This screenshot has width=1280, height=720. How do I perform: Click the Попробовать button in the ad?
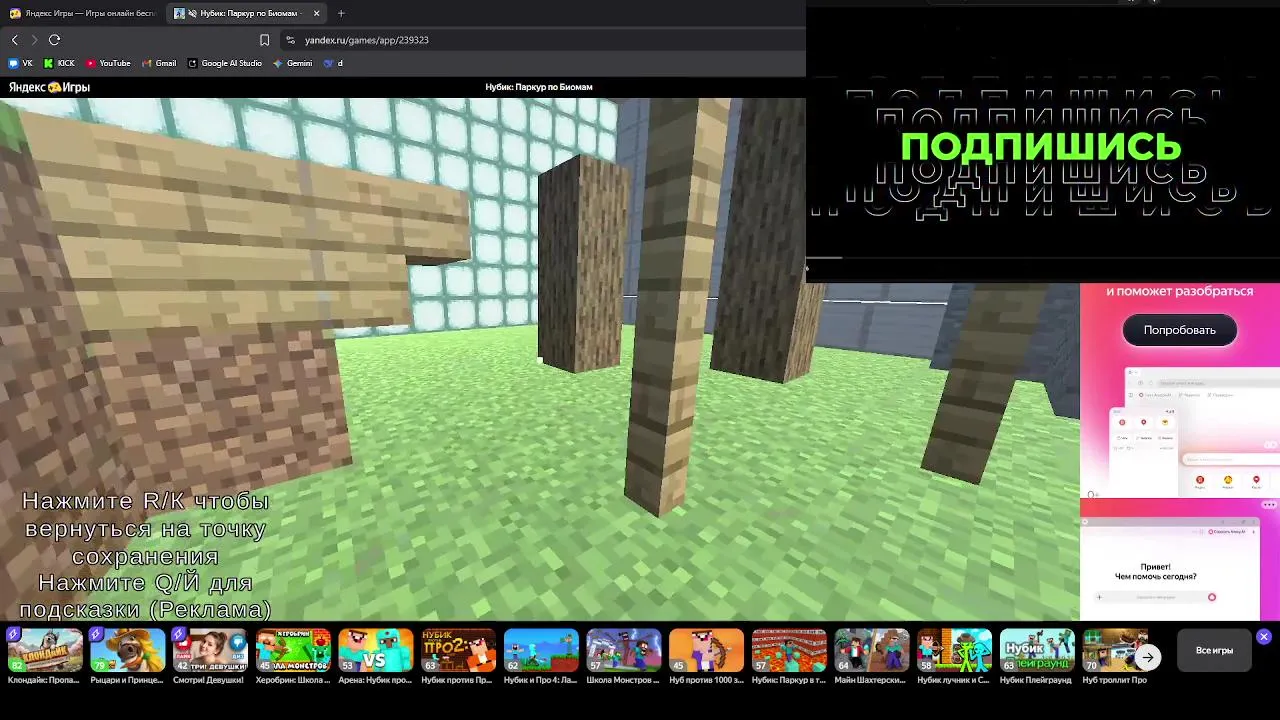[1180, 330]
